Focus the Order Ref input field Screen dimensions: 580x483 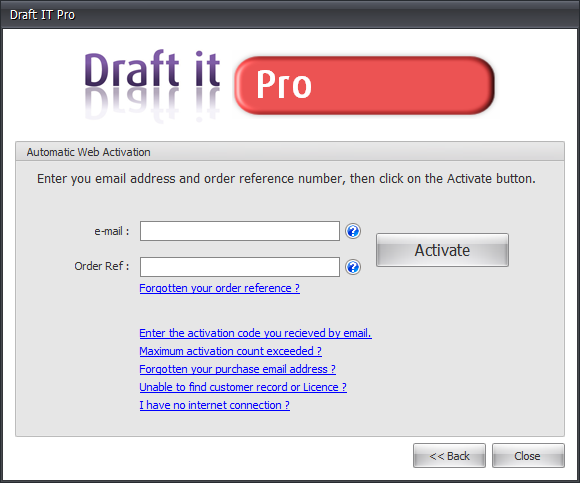pyautogui.click(x=240, y=267)
